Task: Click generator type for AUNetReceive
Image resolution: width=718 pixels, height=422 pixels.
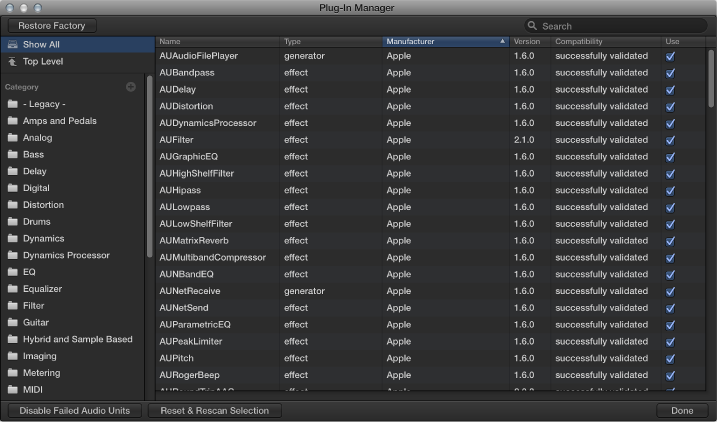Action: (304, 291)
